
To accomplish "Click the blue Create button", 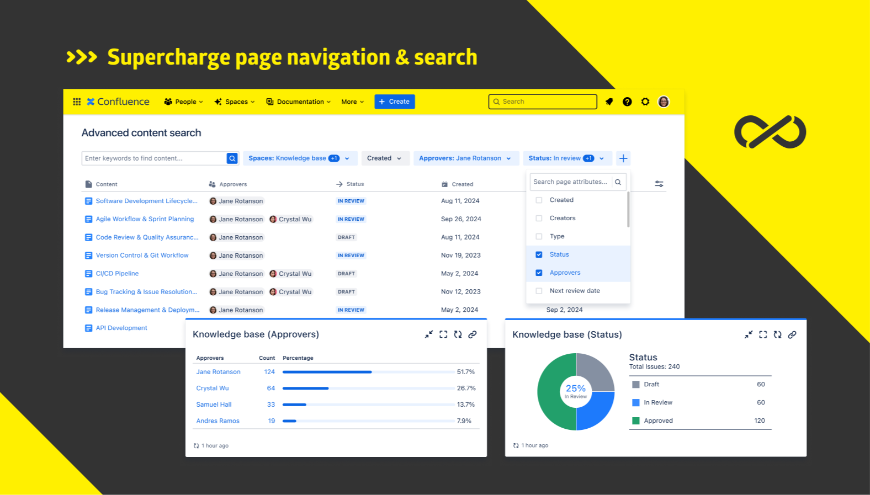I will click(x=394, y=102).
